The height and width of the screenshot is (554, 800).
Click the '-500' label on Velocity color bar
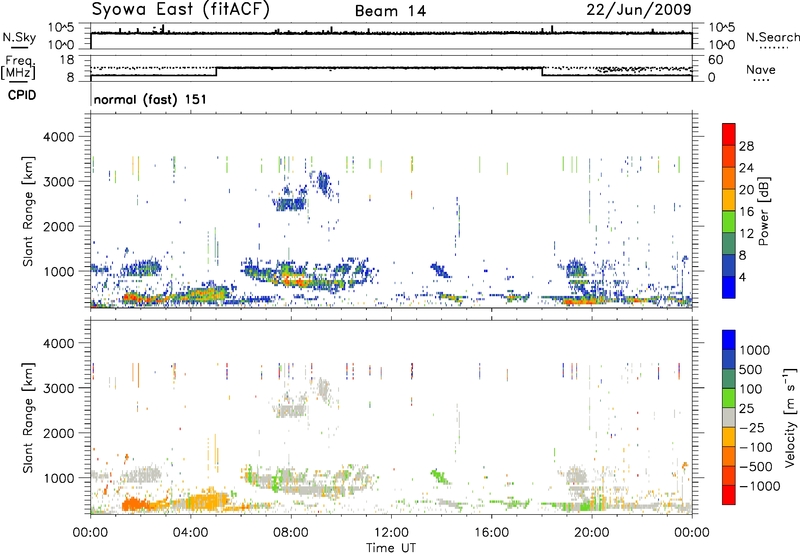(756, 466)
